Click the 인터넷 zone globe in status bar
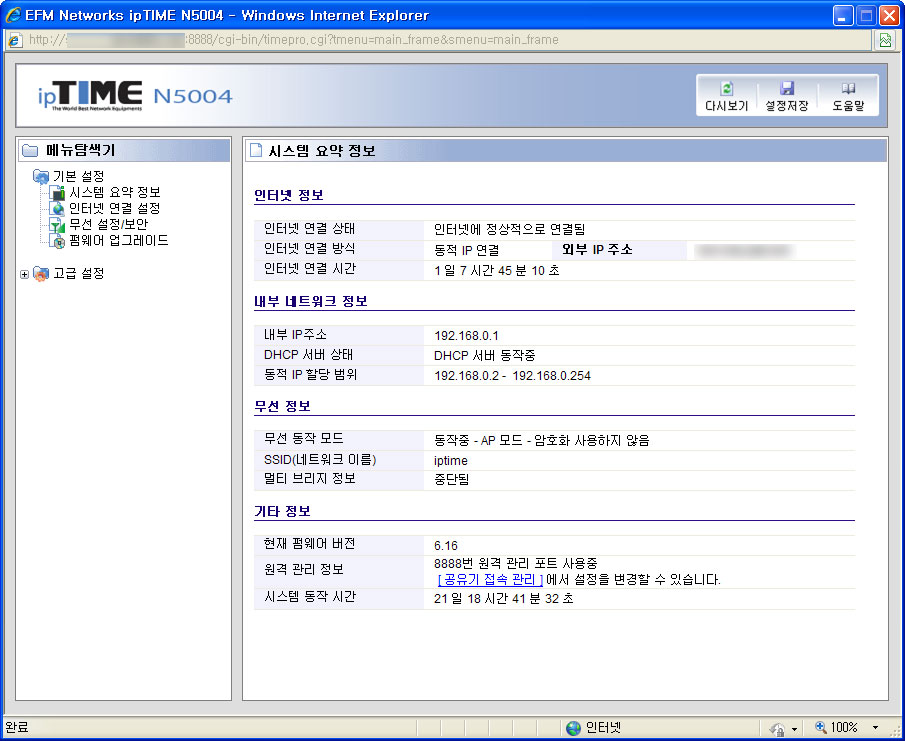Viewport: 905px width, 741px height. tap(573, 728)
